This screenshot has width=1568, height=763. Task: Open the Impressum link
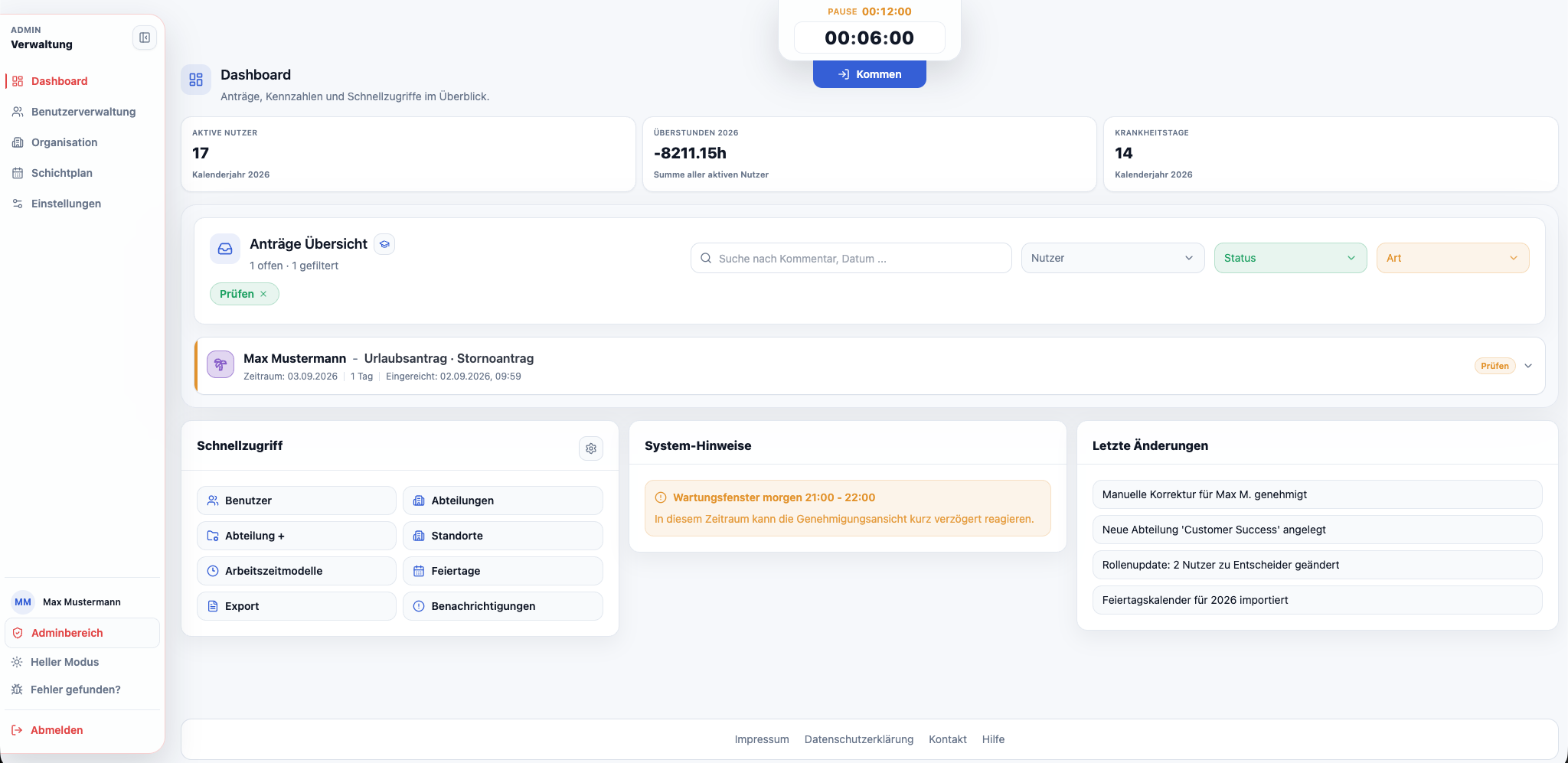tap(762, 739)
